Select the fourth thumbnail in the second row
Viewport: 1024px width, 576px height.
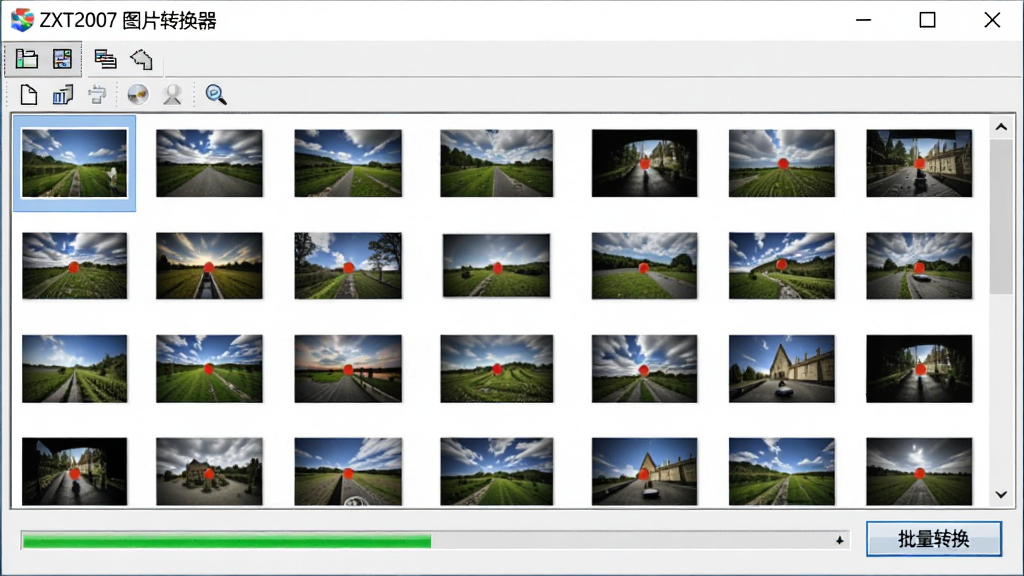496,265
